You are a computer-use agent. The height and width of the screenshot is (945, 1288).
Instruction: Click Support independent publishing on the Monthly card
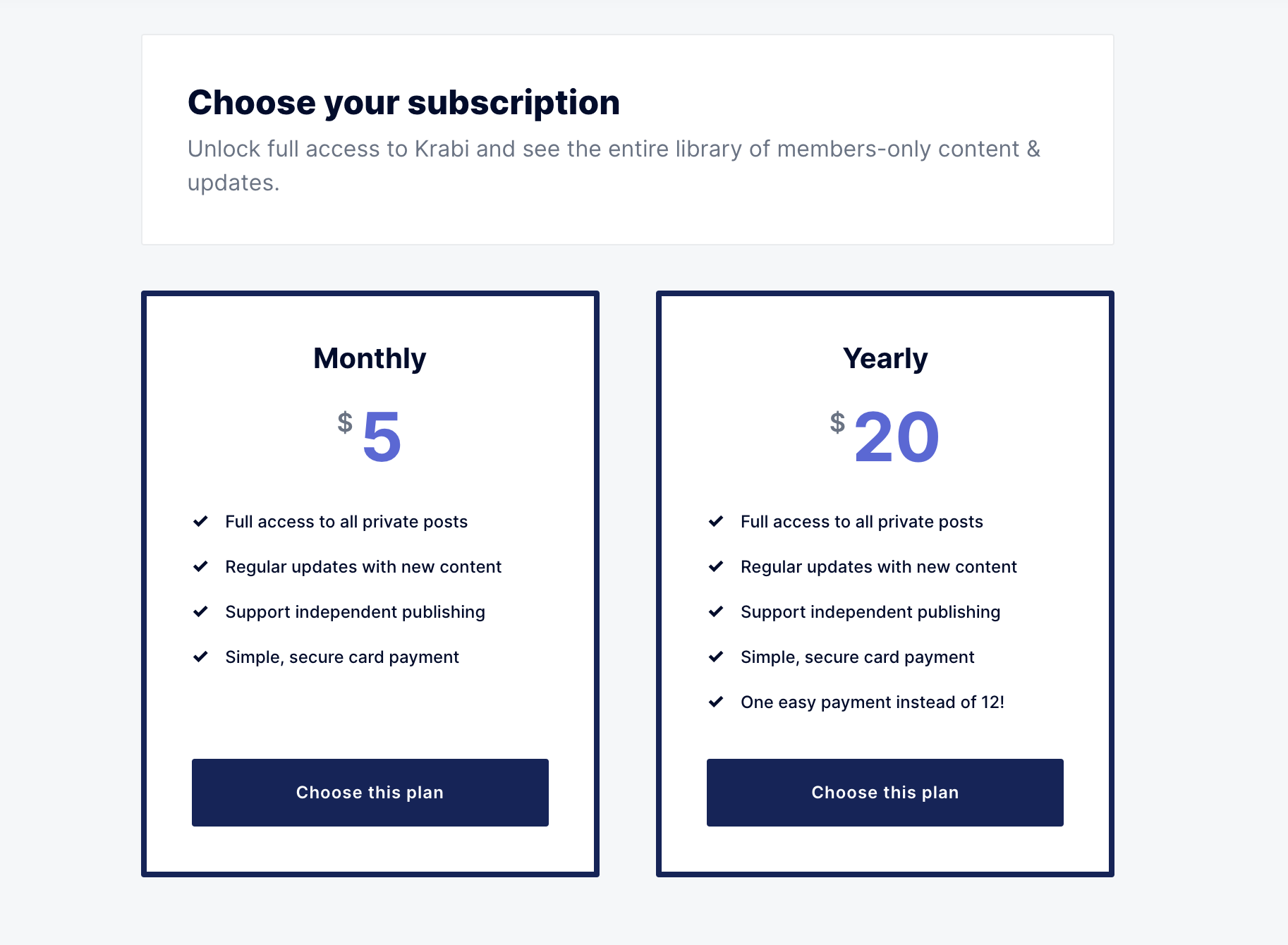(355, 611)
